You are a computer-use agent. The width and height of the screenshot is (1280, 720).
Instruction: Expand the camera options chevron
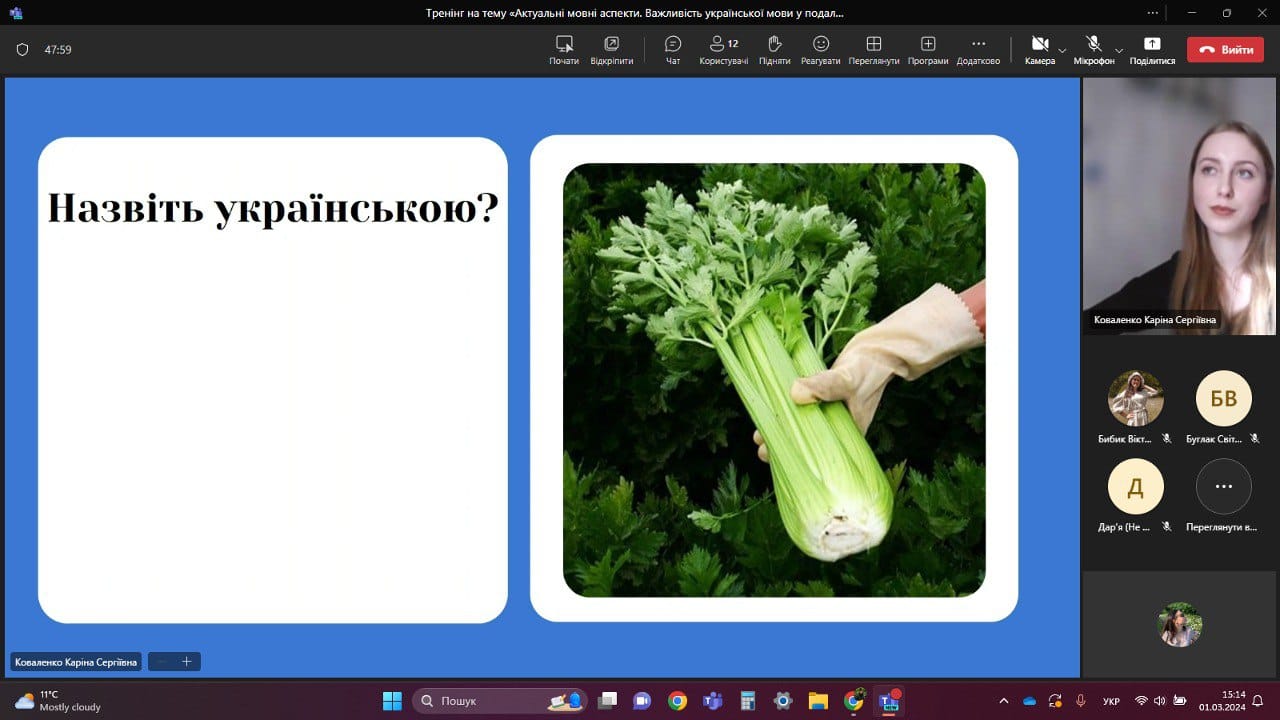(1062, 50)
